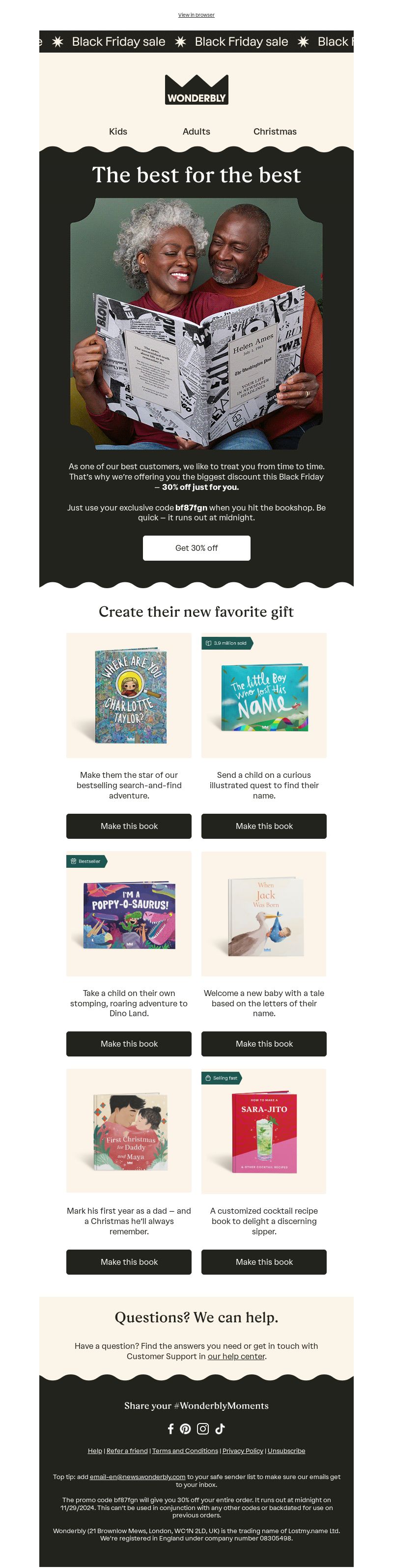Click the Selling fast badge on cocktail book

(x=222, y=1078)
